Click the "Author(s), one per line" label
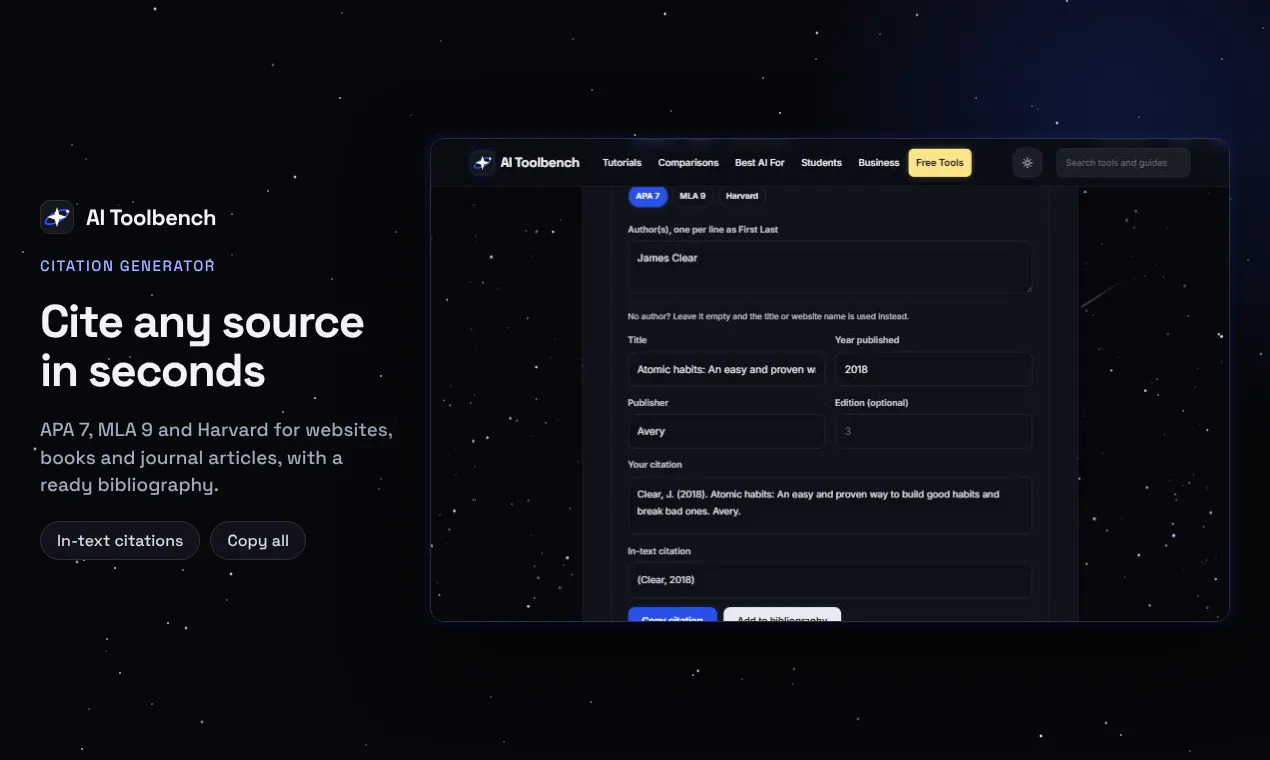Image resolution: width=1270 pixels, height=760 pixels. [x=703, y=229]
